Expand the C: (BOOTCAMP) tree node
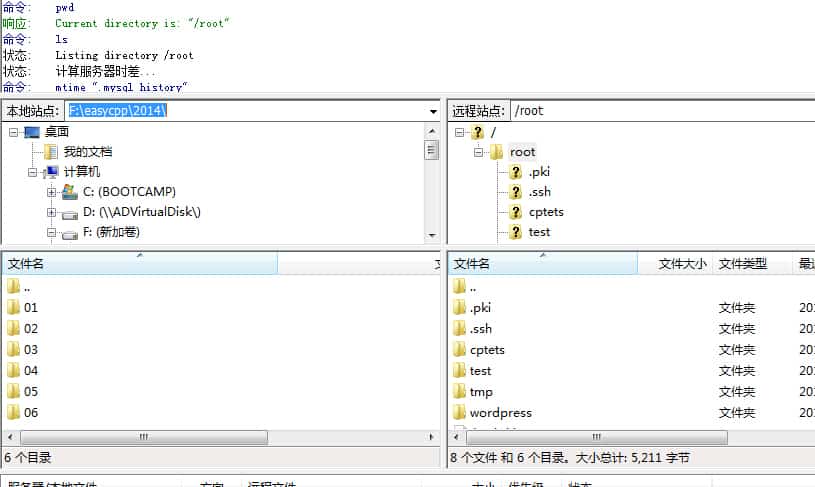815x487 pixels. pos(51,192)
